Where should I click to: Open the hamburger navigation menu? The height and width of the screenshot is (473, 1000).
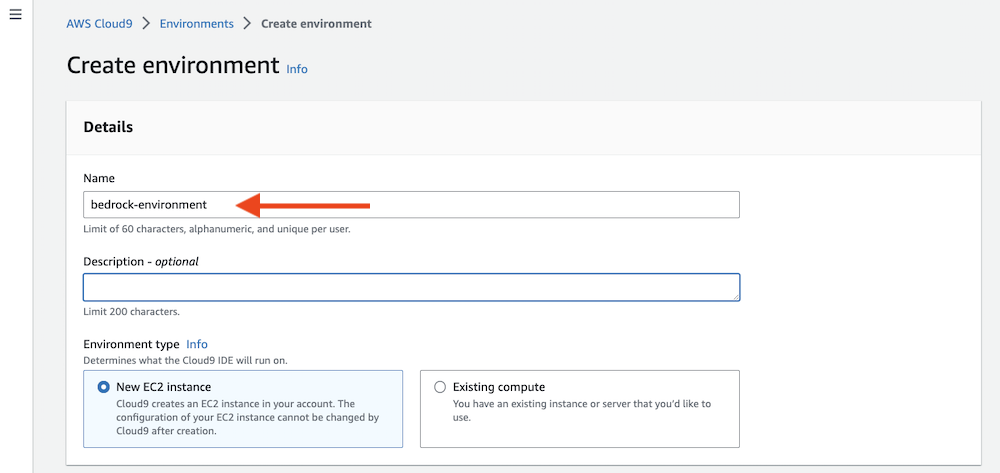pos(15,16)
